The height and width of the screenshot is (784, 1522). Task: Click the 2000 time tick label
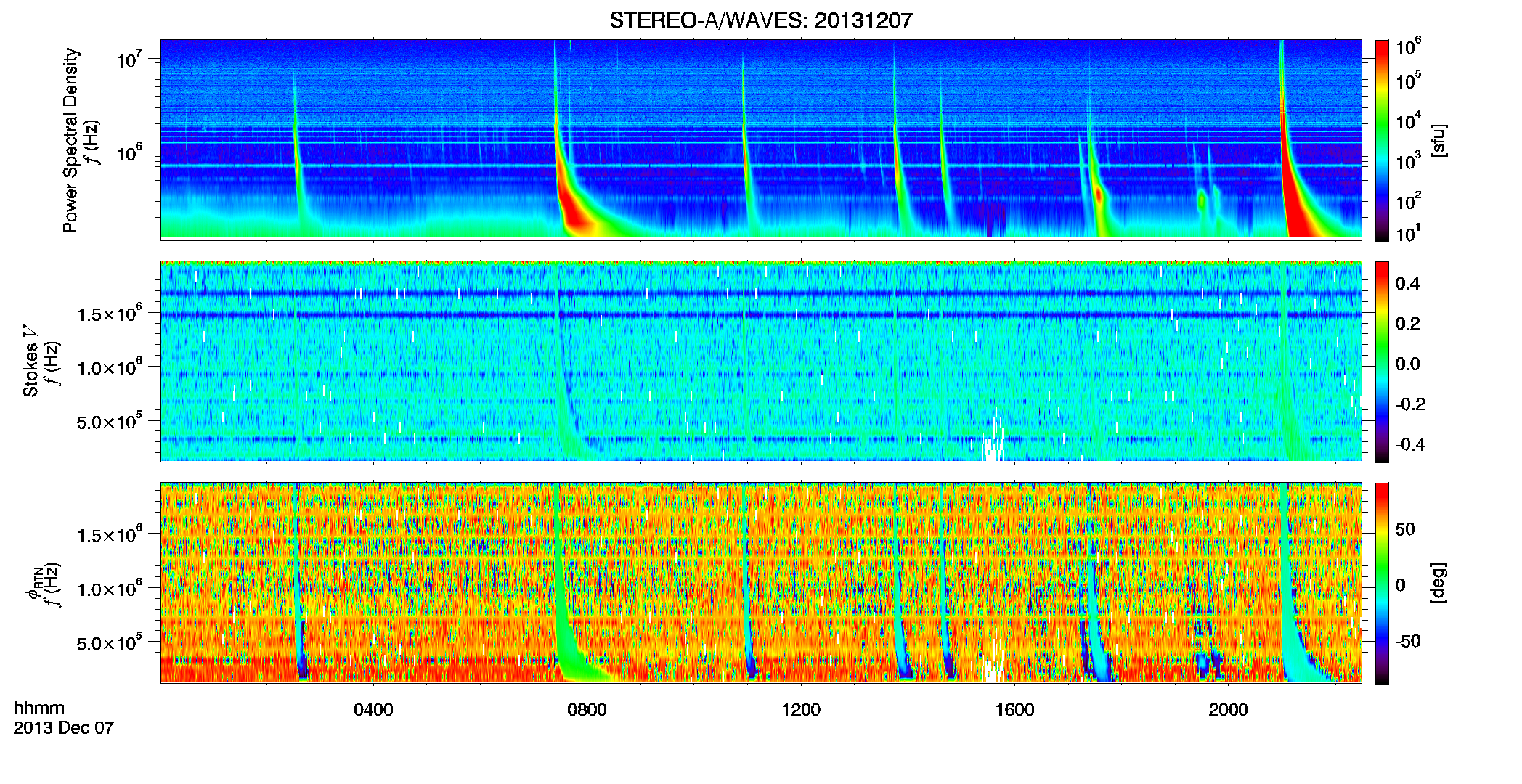tap(1228, 709)
